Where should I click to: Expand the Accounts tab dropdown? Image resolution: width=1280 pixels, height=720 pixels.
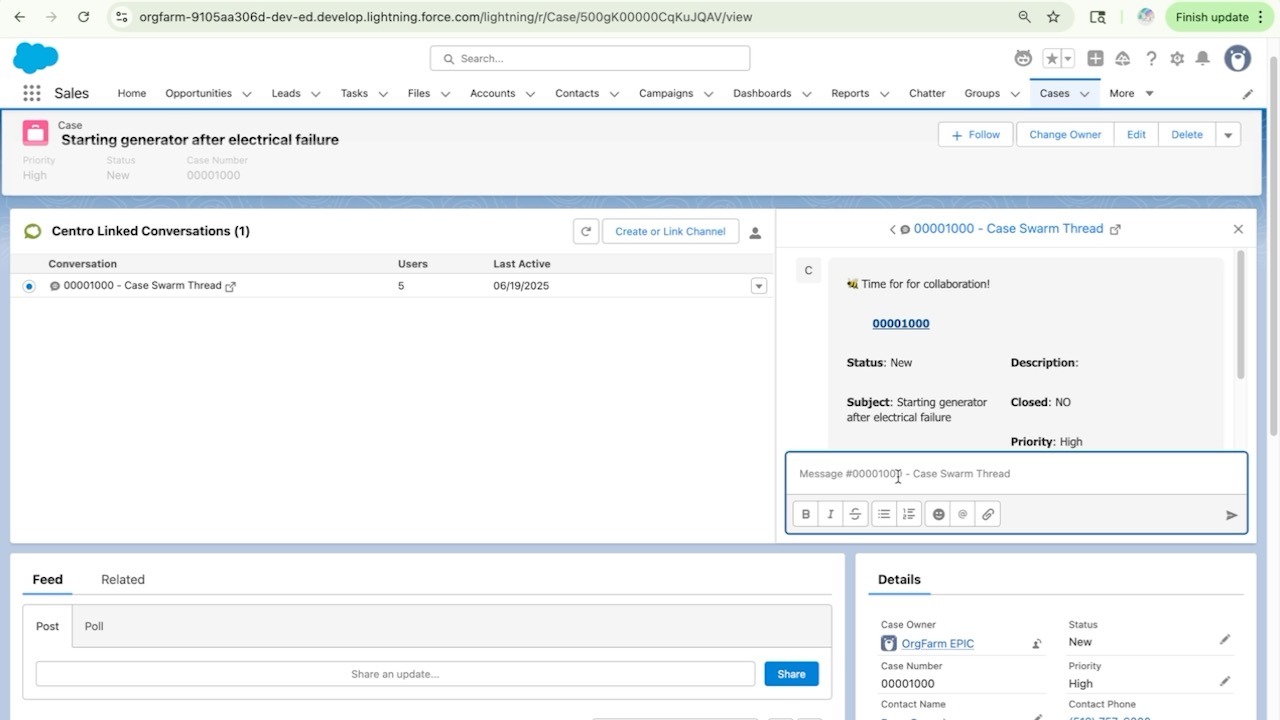530,94
